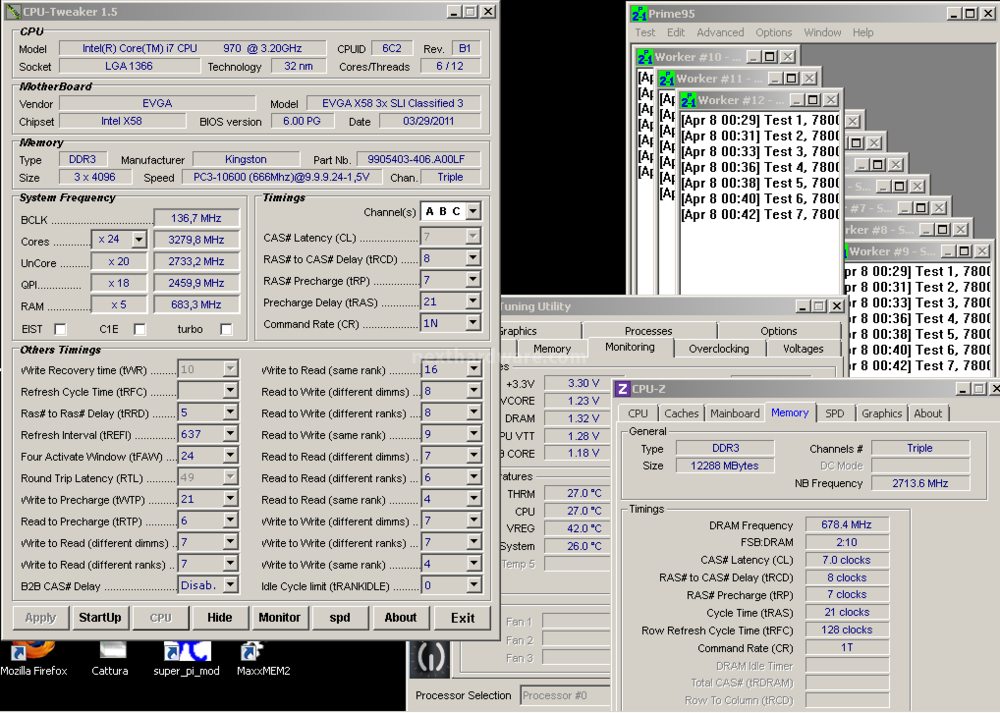Click the CPU-Tweaker title bar icon
Image resolution: width=1000 pixels, height=713 pixels.
(x=12, y=11)
